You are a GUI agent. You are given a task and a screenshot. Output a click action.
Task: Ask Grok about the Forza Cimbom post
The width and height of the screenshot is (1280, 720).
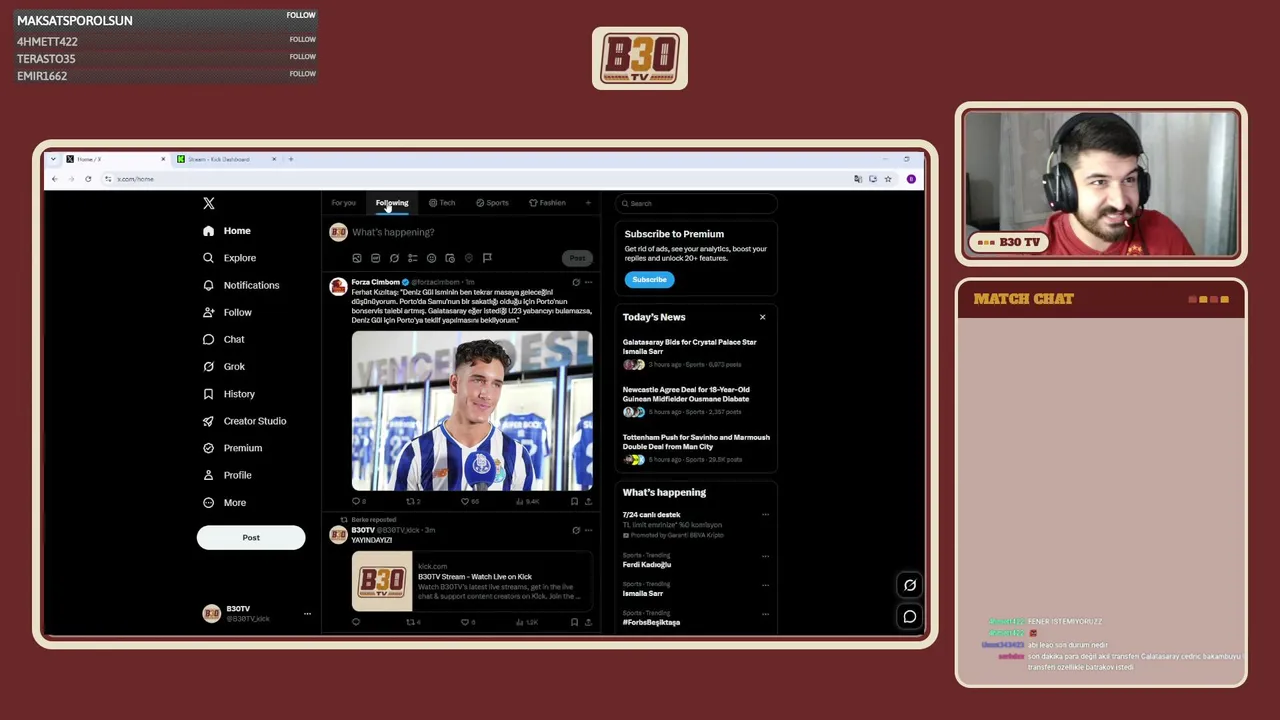click(575, 282)
